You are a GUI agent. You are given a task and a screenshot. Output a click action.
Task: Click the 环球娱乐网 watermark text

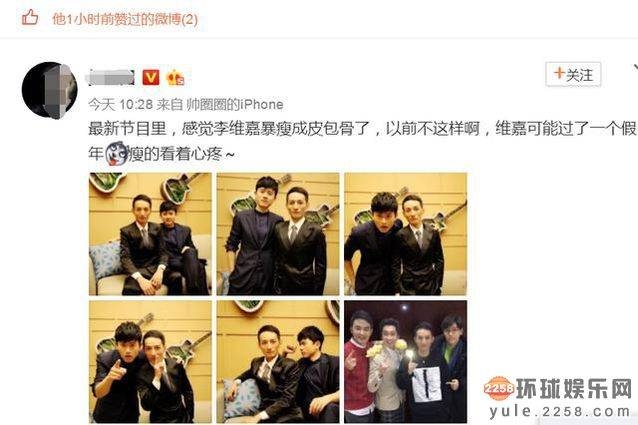(x=574, y=388)
